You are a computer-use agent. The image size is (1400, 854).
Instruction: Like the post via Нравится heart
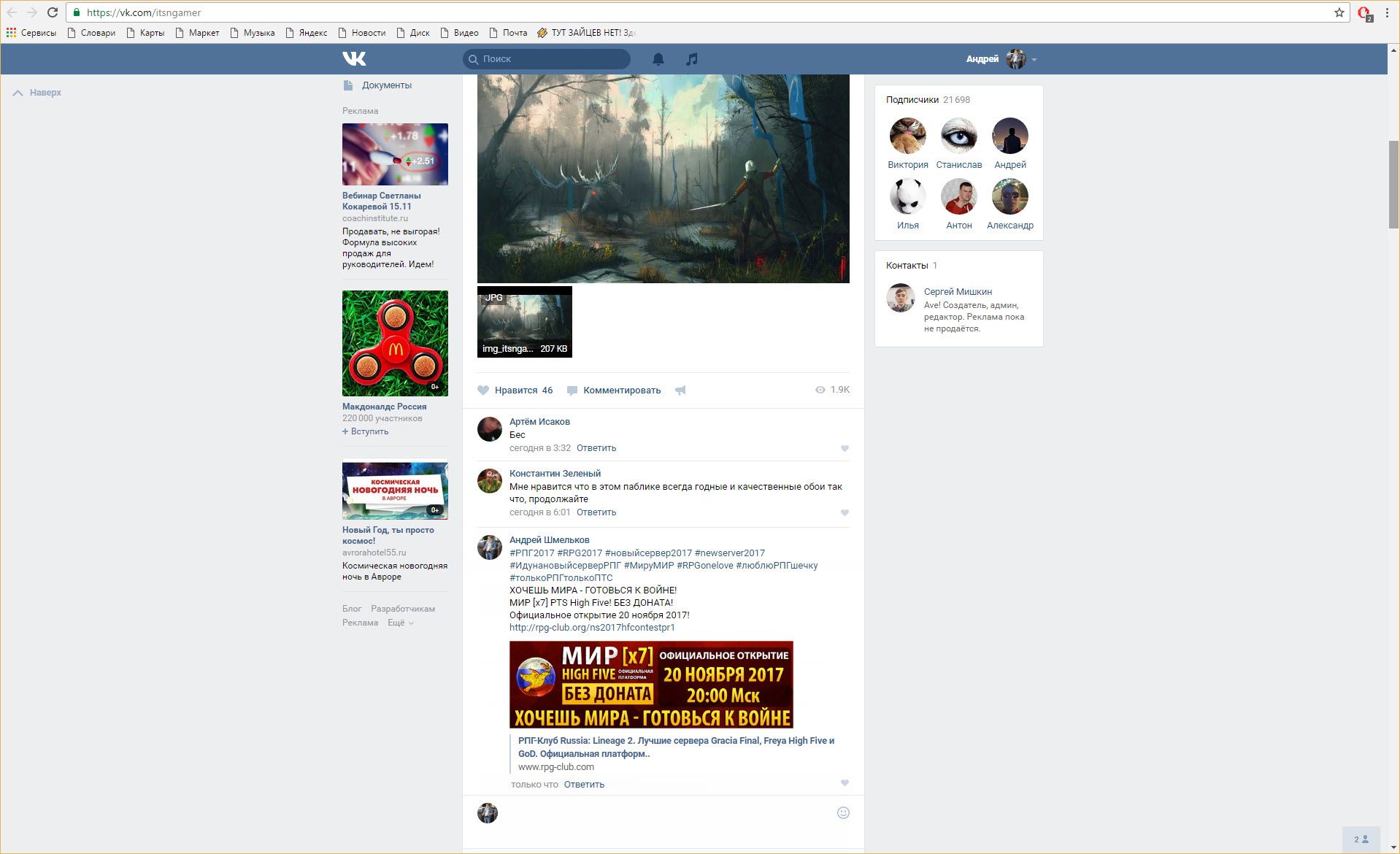pos(483,391)
